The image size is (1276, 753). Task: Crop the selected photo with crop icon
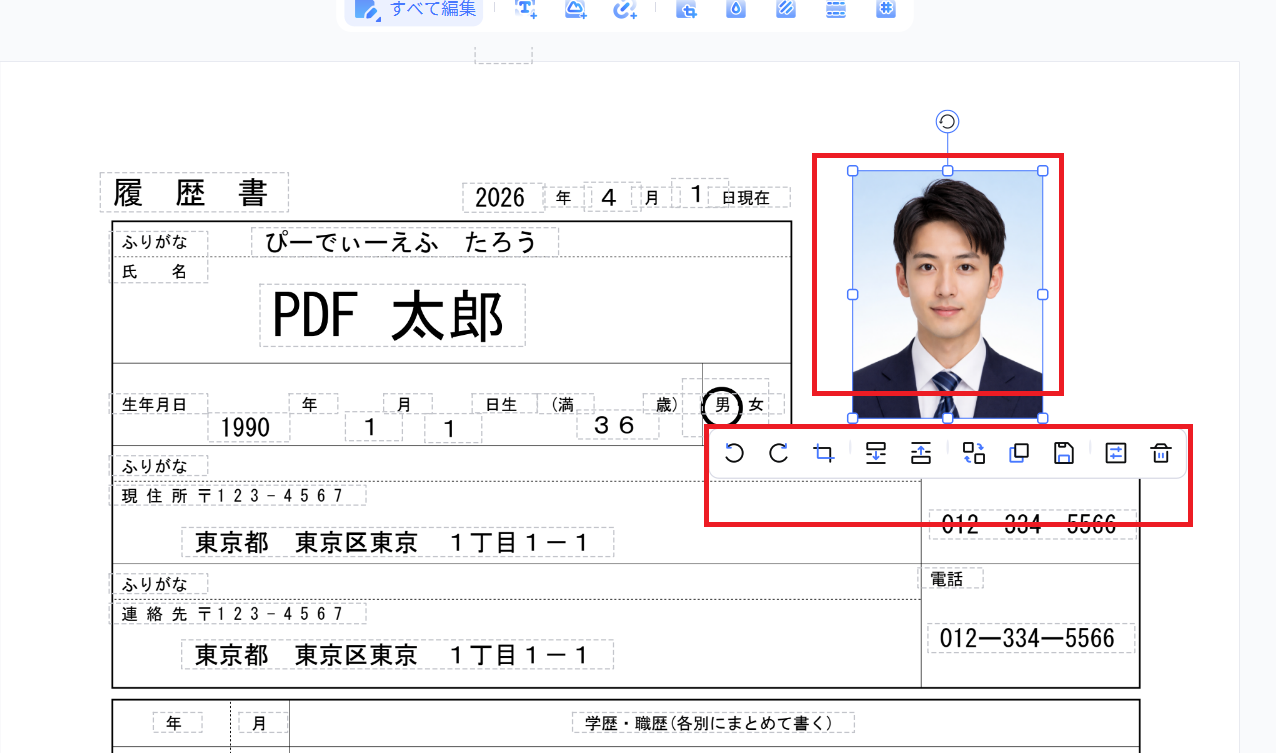[824, 454]
